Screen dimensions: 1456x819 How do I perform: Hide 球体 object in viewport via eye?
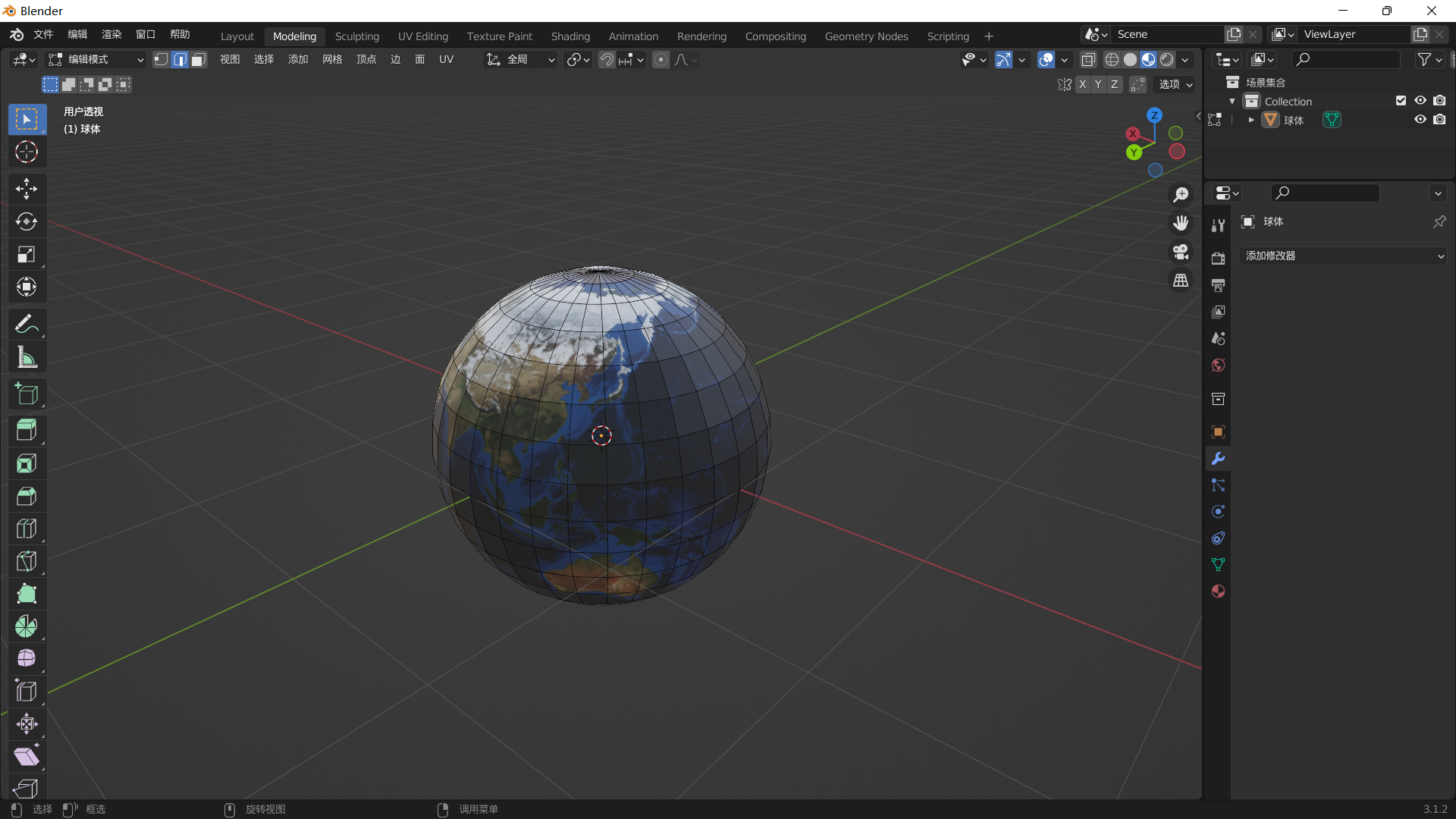click(1420, 120)
